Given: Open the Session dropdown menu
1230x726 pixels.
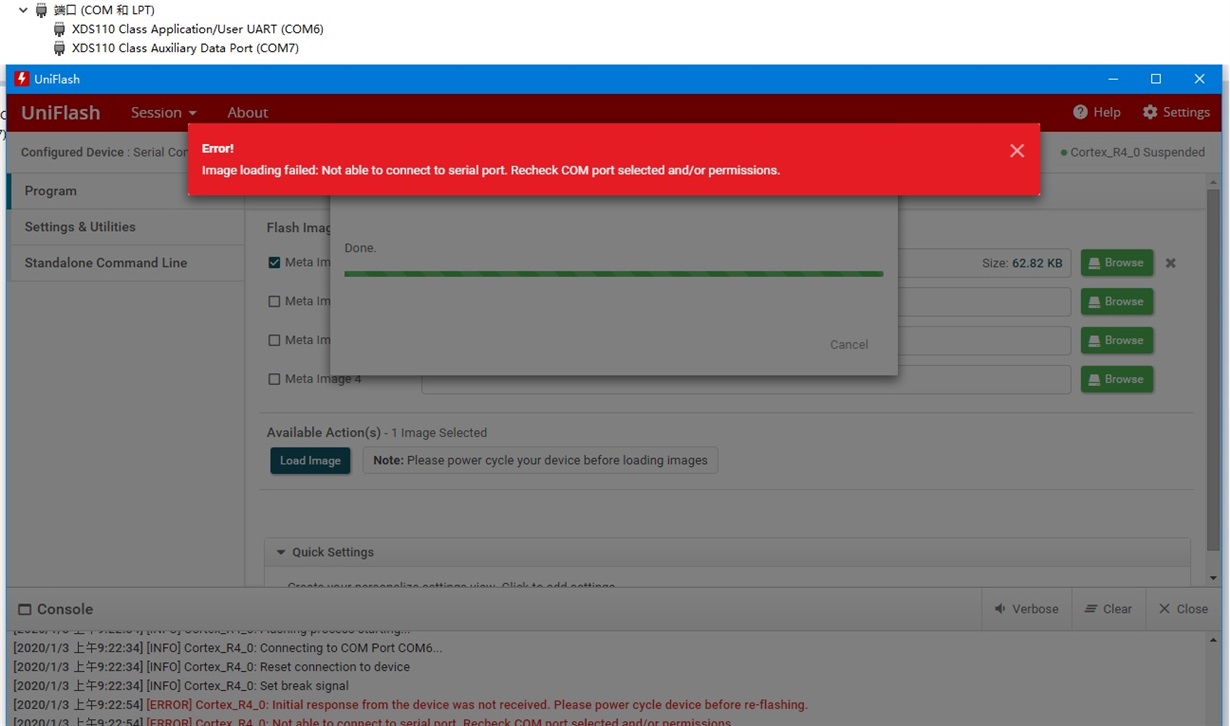Looking at the screenshot, I should click(163, 113).
